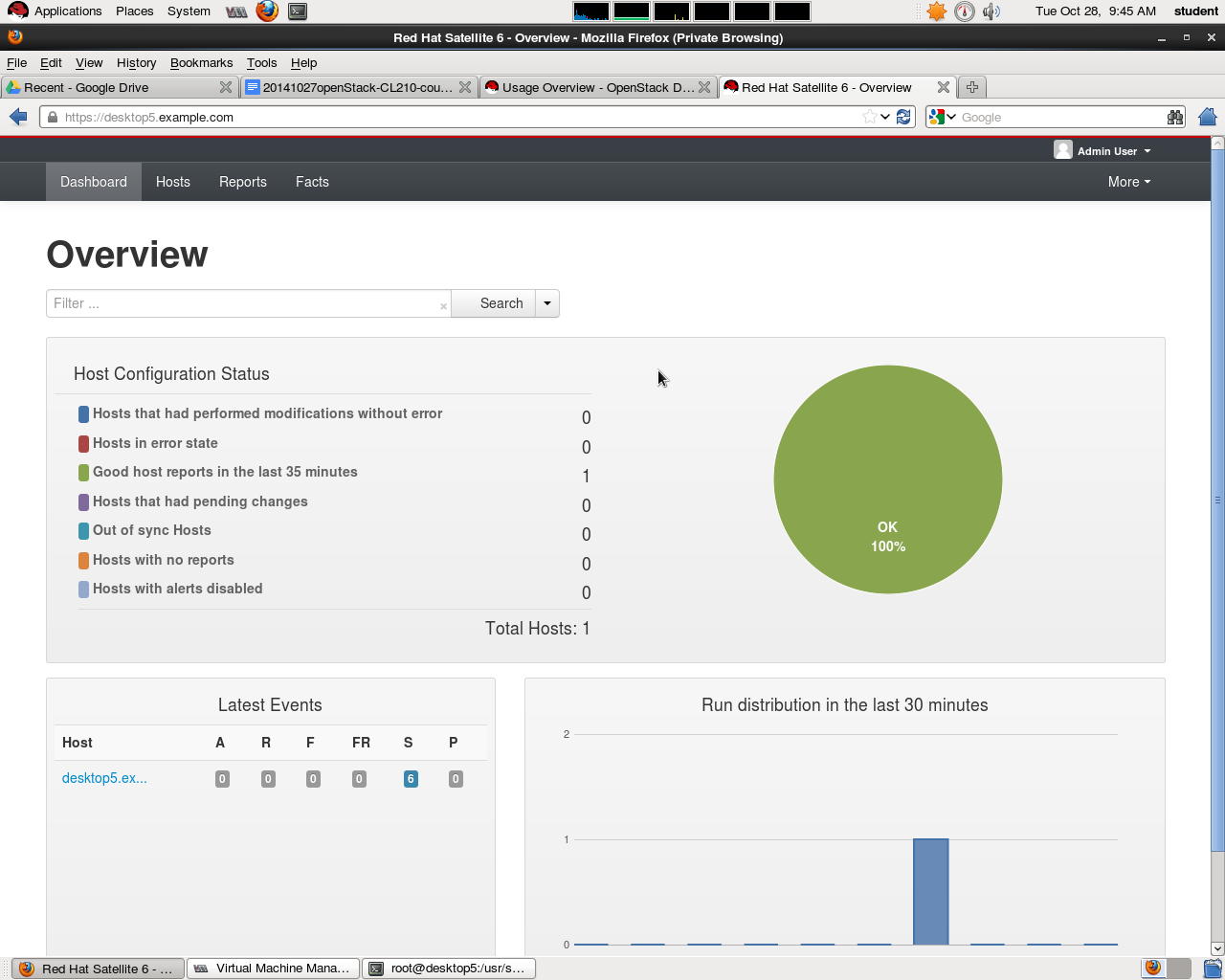Expand the More navigation menu

[1129, 182]
